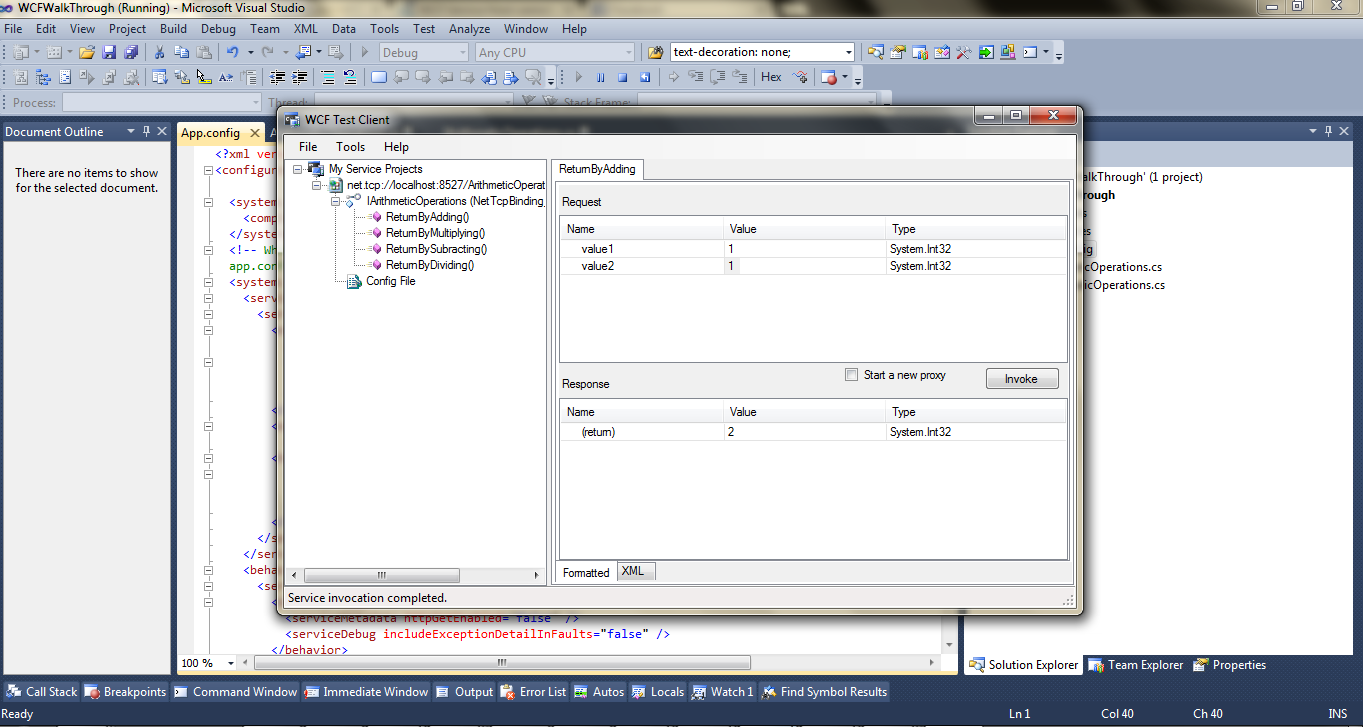Viewport: 1363px width, 727px height.
Task: Collapse My Service Projects tree node
Action: tap(299, 169)
